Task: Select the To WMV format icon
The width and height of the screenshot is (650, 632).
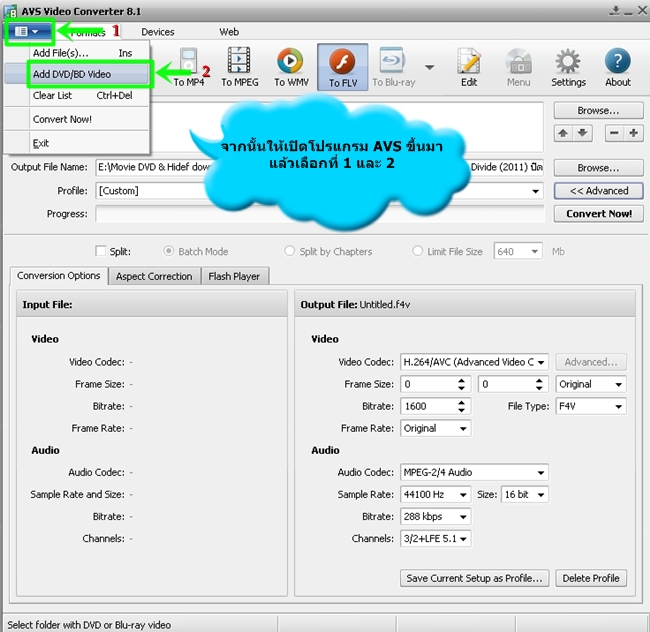Action: coord(291,67)
